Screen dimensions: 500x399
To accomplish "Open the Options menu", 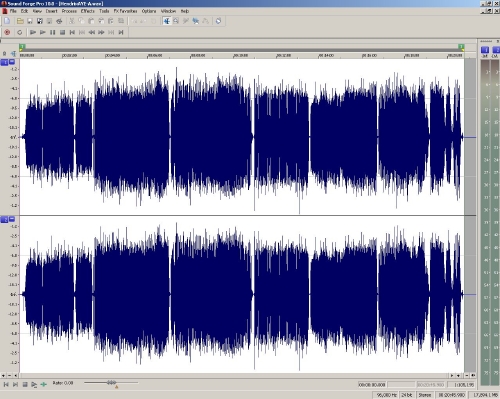I will 149,11.
